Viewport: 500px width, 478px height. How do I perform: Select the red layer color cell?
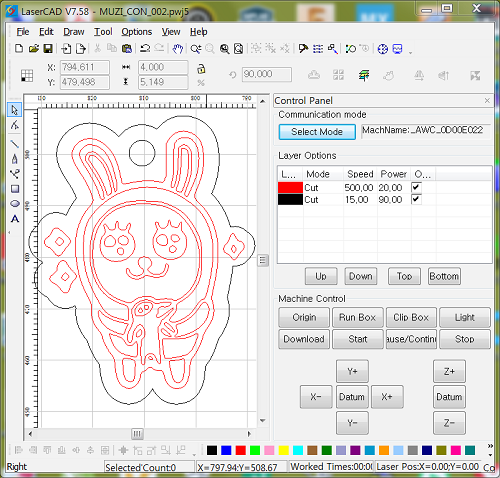pyautogui.click(x=290, y=187)
